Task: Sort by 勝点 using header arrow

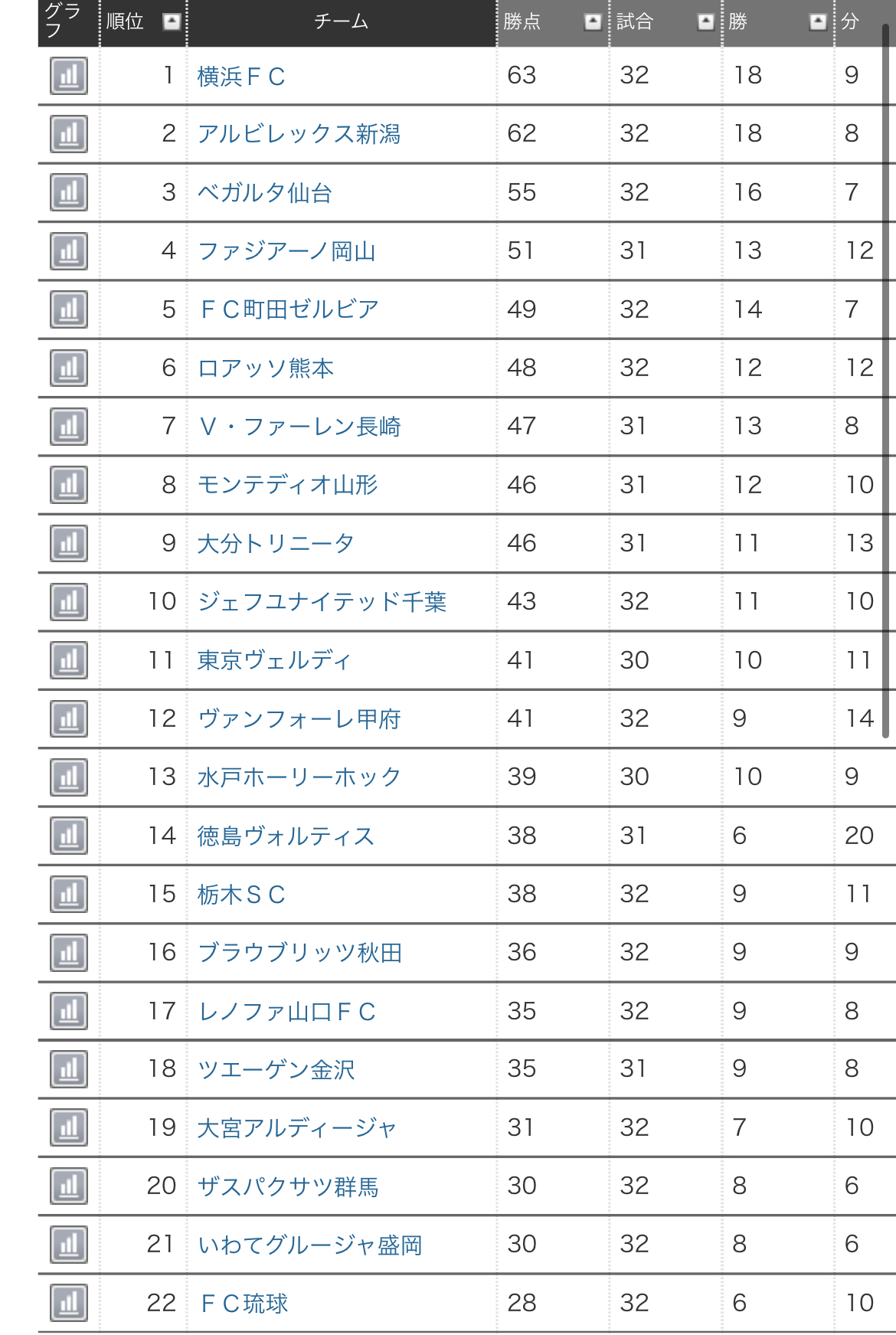Action: [593, 21]
